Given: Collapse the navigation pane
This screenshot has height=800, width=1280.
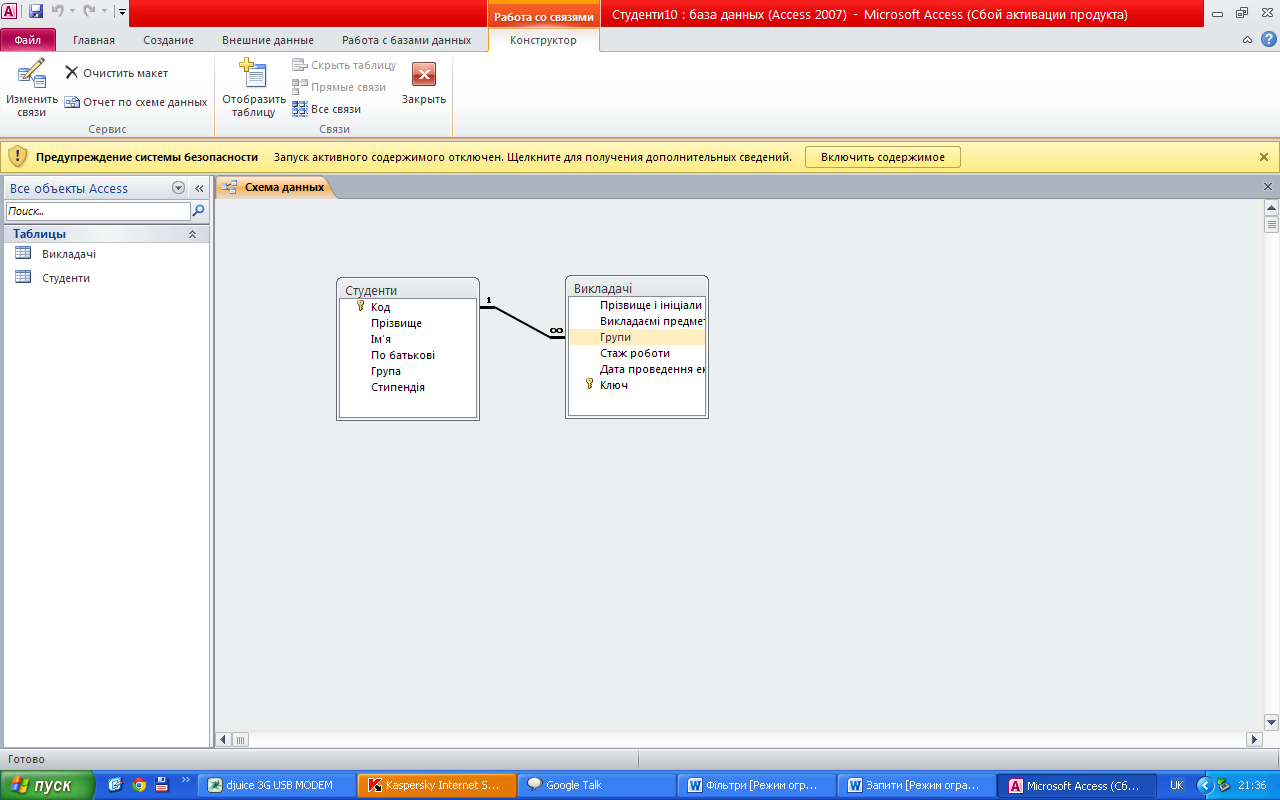Looking at the screenshot, I should click(199, 188).
